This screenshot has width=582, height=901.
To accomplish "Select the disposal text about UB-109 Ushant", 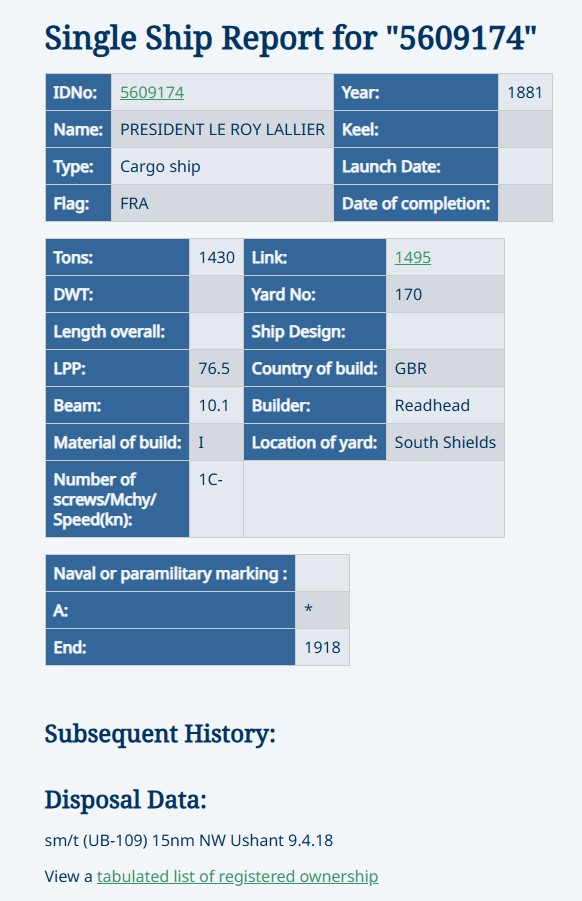I will pos(189,840).
